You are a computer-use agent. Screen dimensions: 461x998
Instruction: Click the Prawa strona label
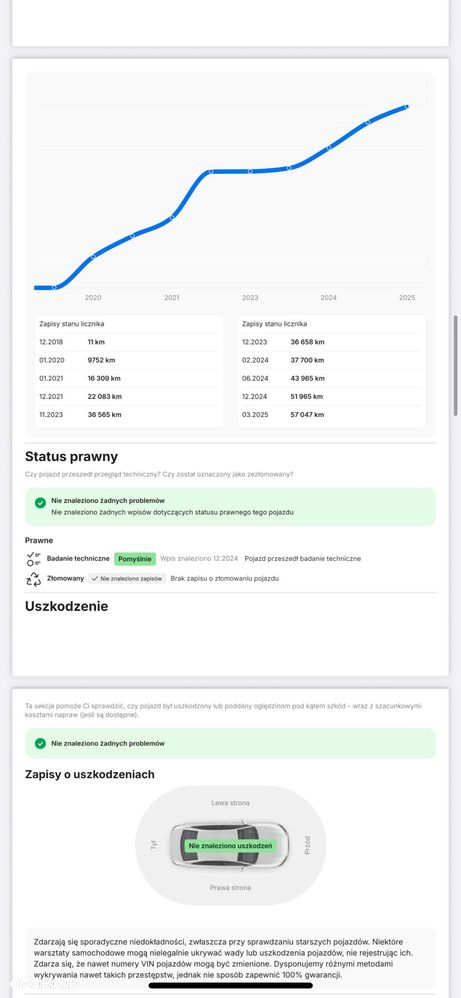click(x=230, y=887)
